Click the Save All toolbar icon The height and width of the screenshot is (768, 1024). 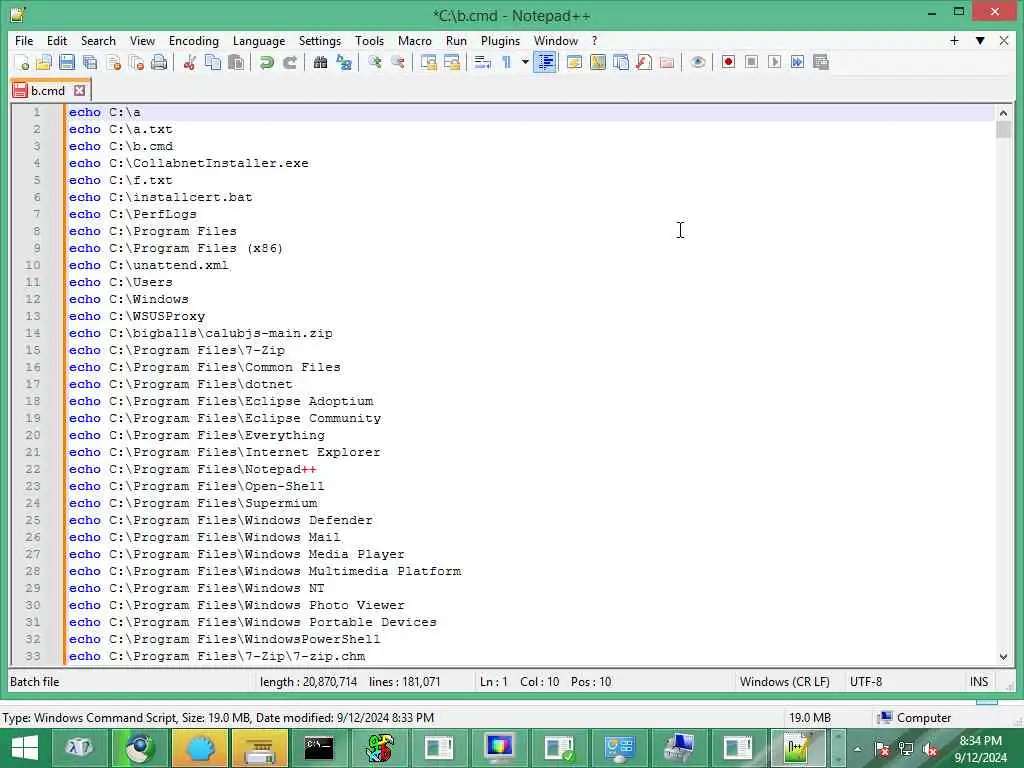(x=90, y=62)
